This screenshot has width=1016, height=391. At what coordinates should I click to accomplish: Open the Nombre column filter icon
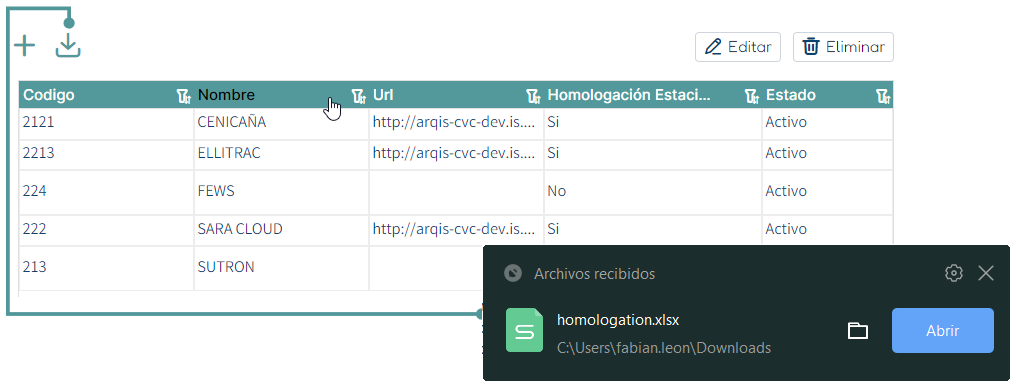(358, 97)
